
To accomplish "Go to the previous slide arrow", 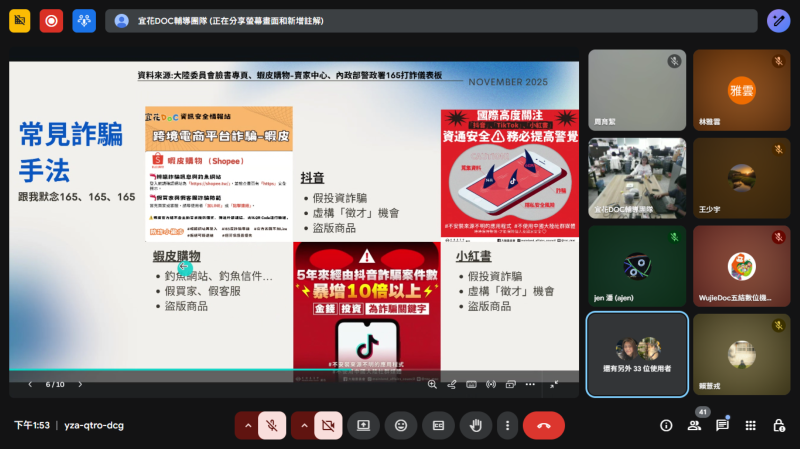I will 30,384.
